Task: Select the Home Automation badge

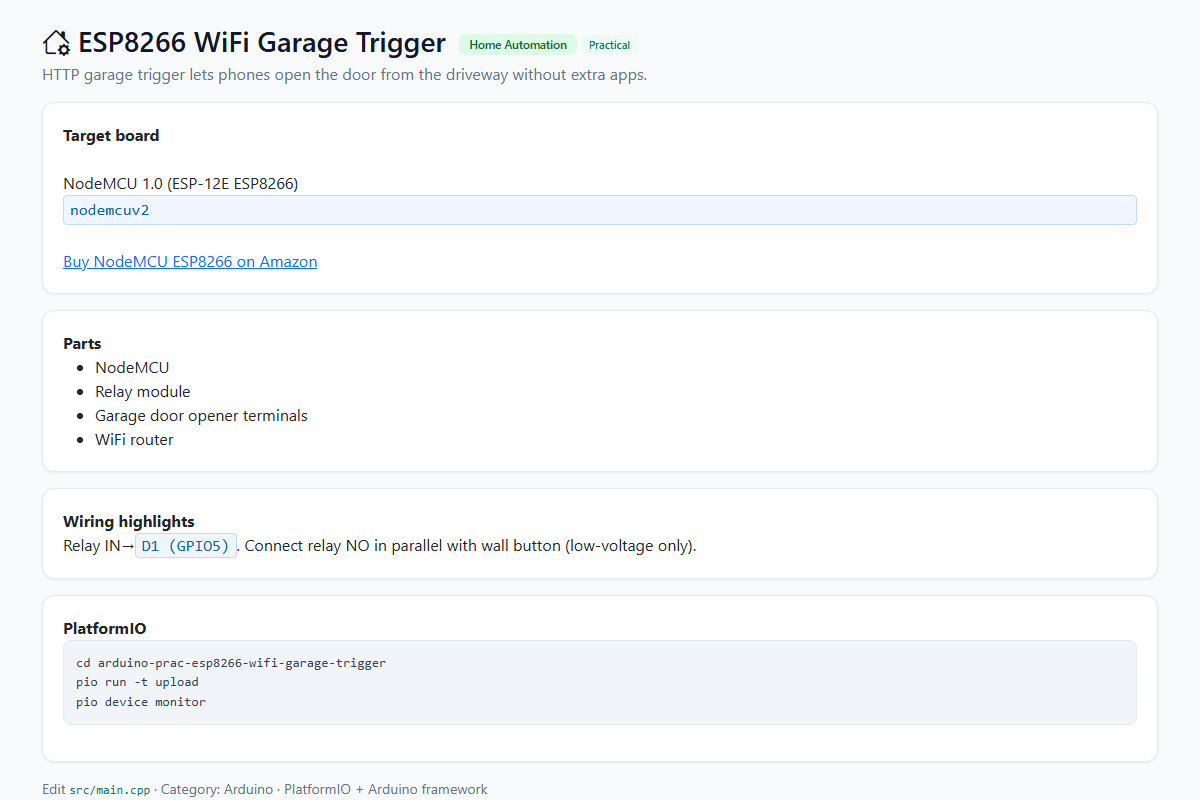Action: [518, 45]
